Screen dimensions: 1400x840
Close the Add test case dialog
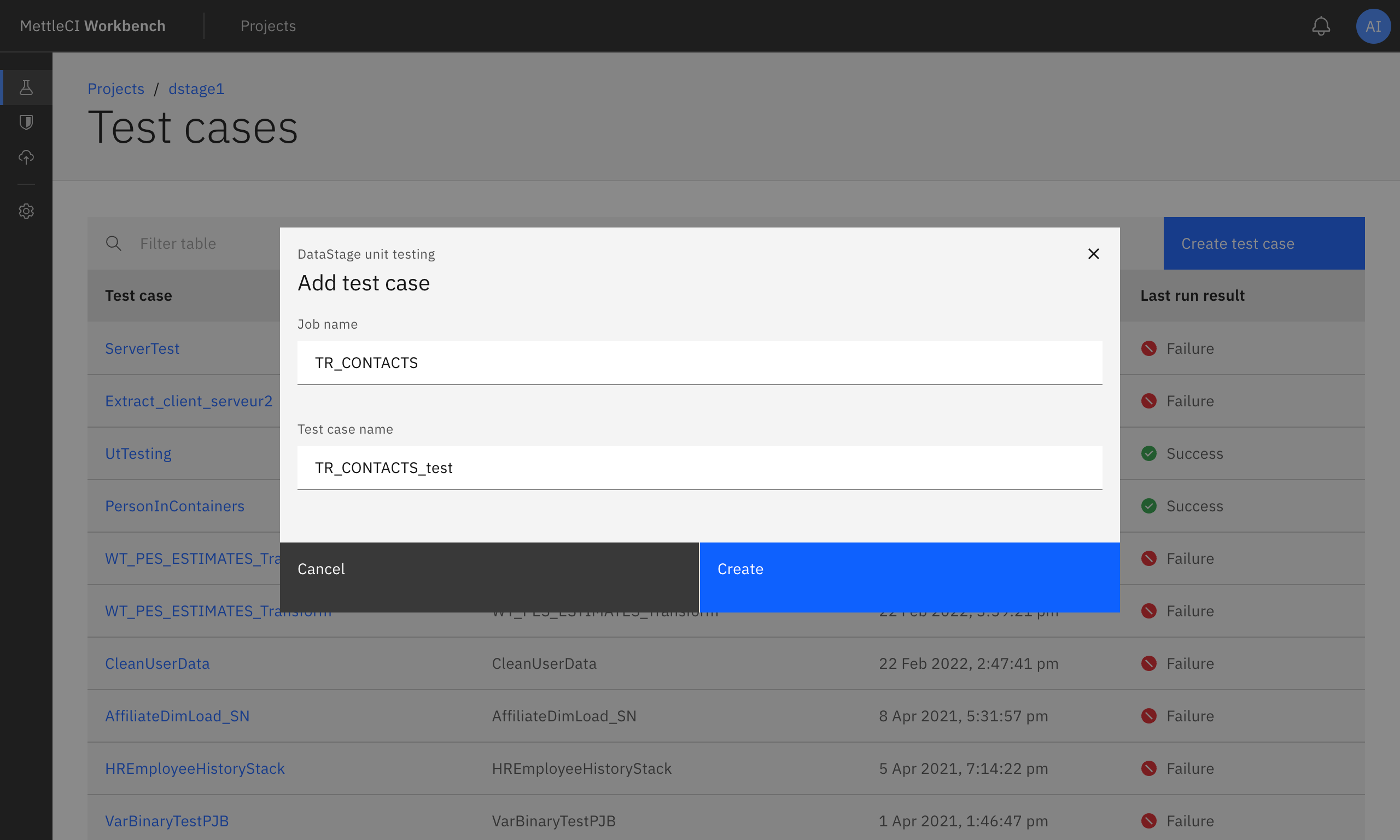pos(1093,254)
